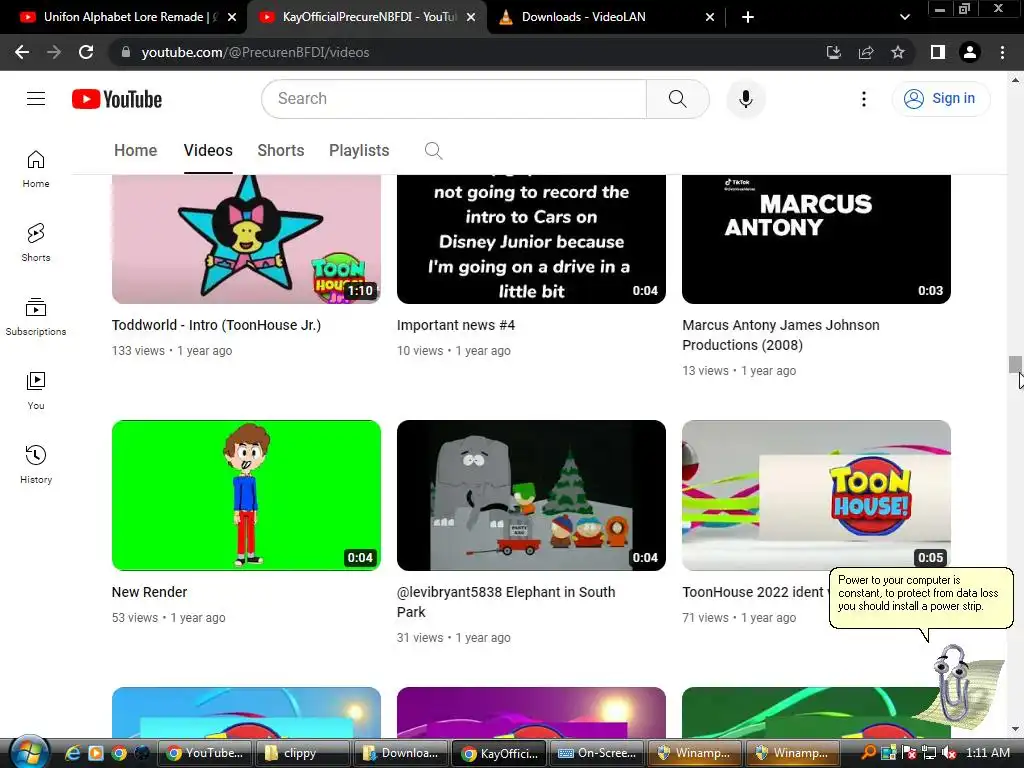Open Shorts in the left sidebar
Image resolution: width=1024 pixels, height=768 pixels.
tap(36, 243)
